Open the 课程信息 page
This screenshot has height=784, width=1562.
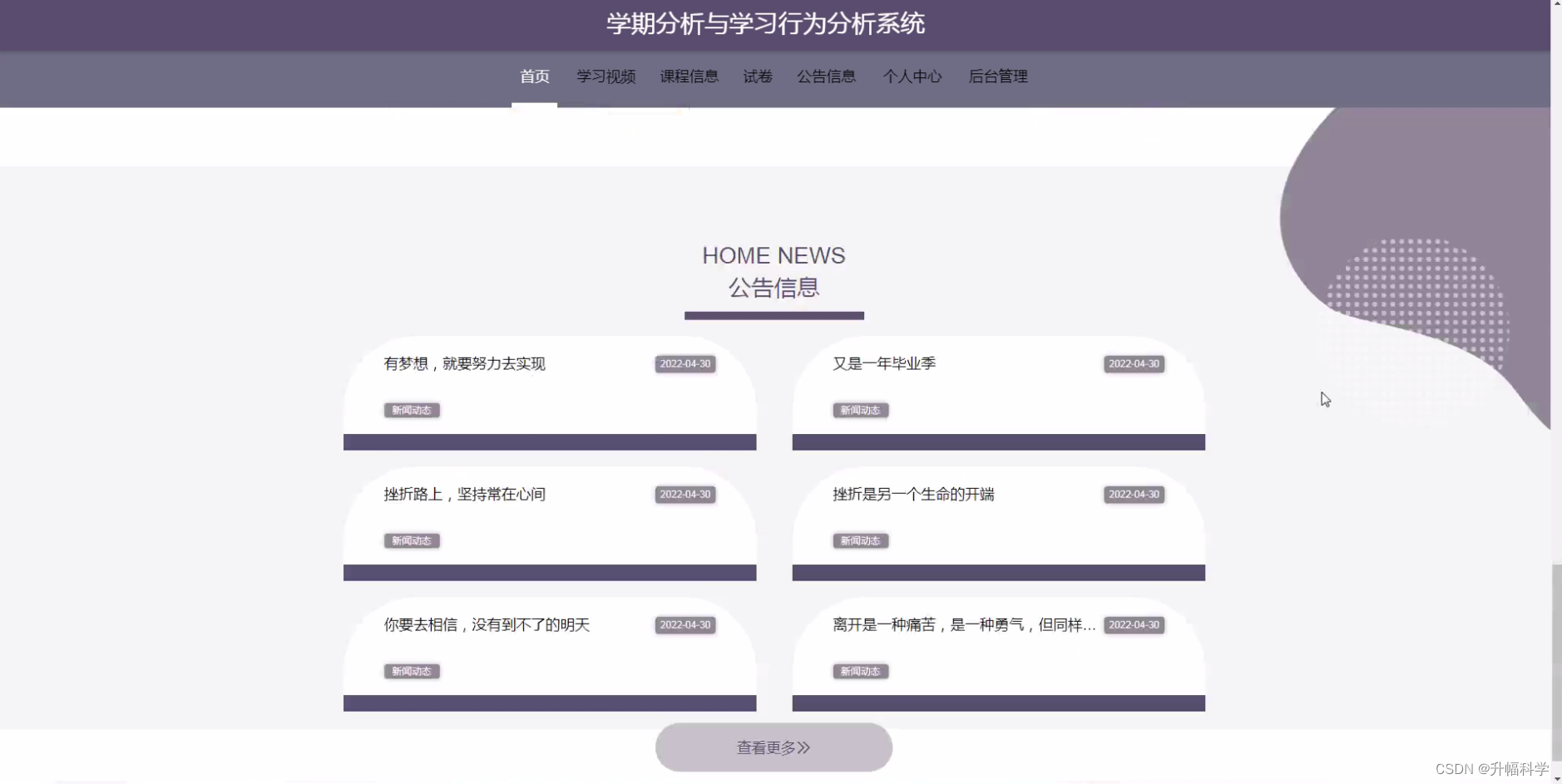point(688,76)
